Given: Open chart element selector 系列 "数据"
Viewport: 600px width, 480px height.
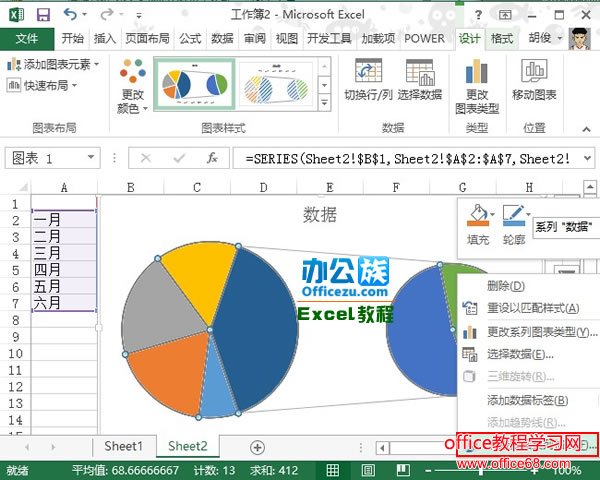Looking at the screenshot, I should tap(566, 227).
